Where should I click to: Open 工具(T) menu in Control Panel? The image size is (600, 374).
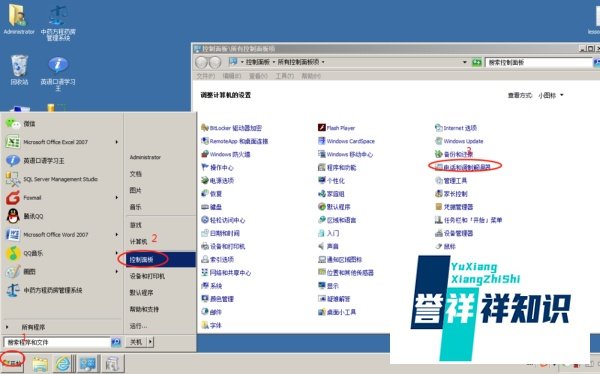click(284, 76)
